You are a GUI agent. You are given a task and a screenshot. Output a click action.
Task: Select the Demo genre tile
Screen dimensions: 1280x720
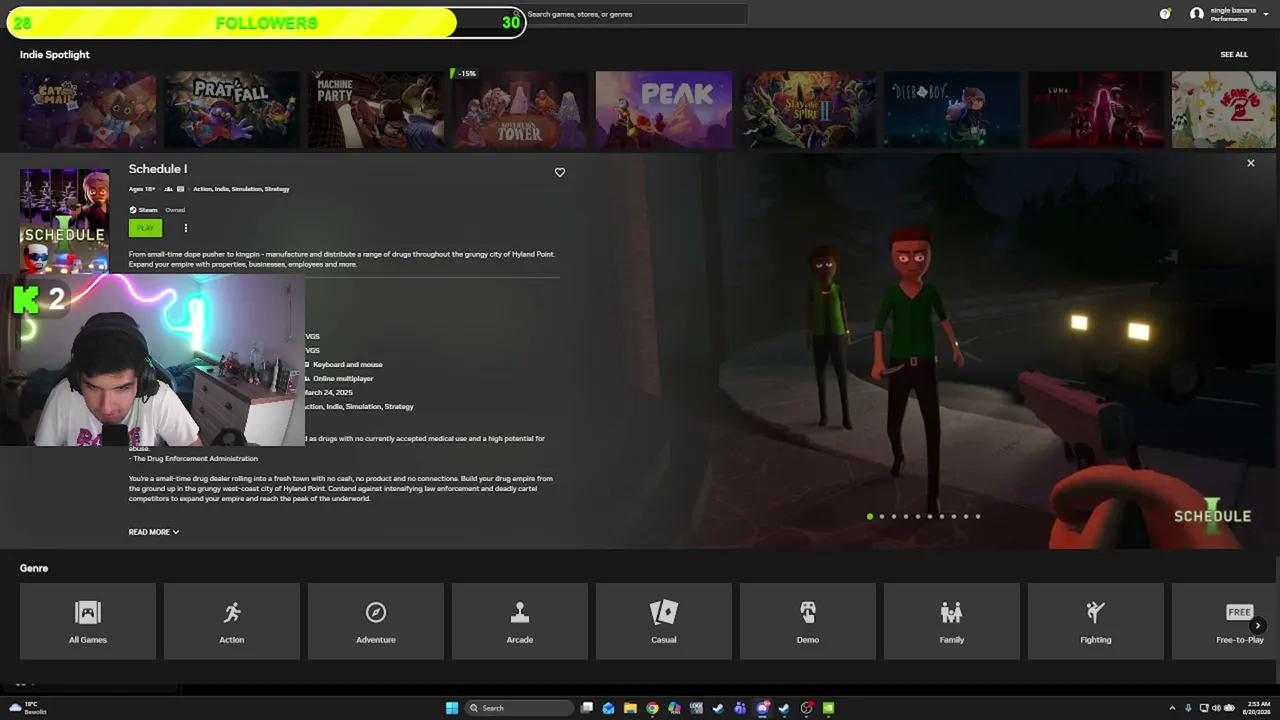808,621
